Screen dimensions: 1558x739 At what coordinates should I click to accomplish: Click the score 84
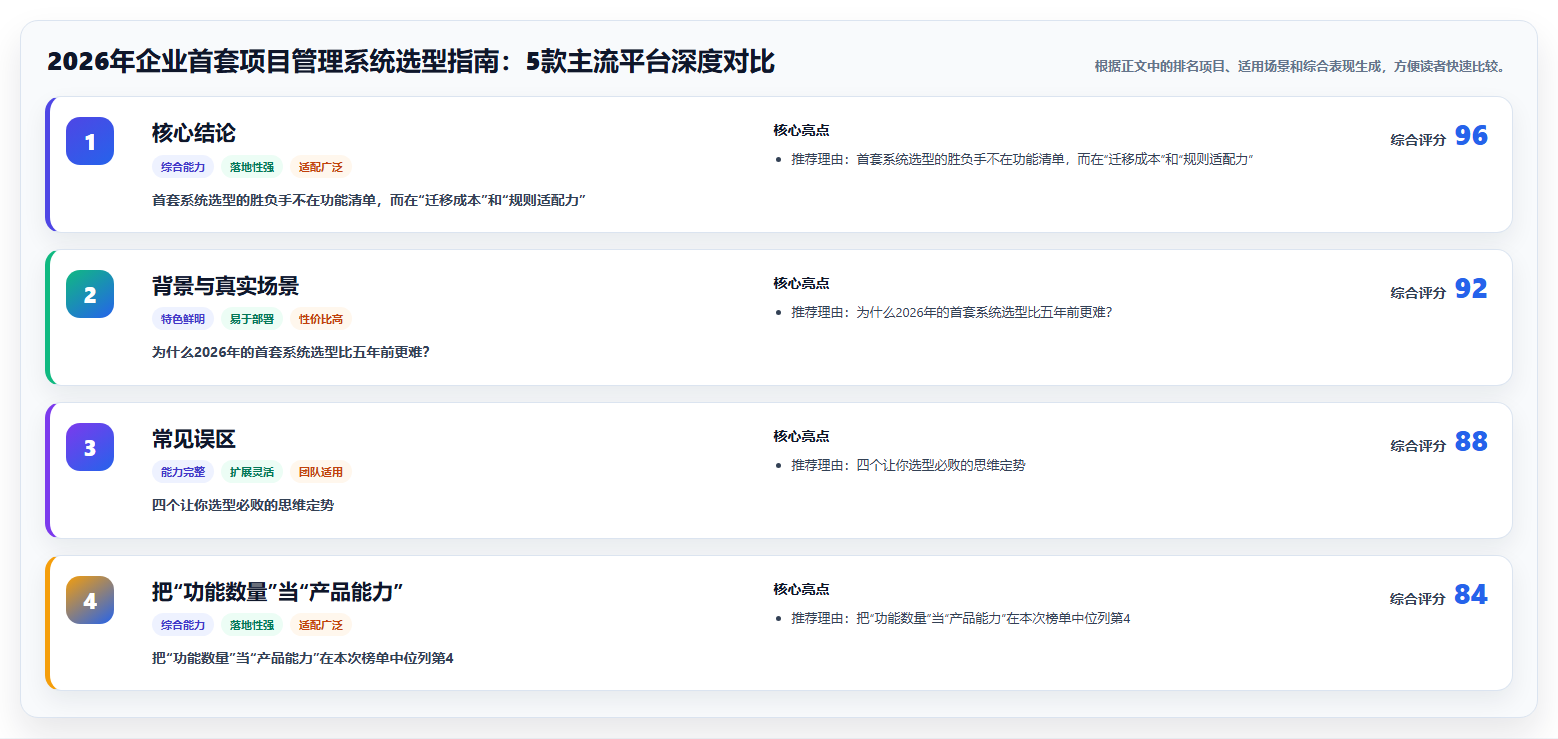tap(1471, 595)
